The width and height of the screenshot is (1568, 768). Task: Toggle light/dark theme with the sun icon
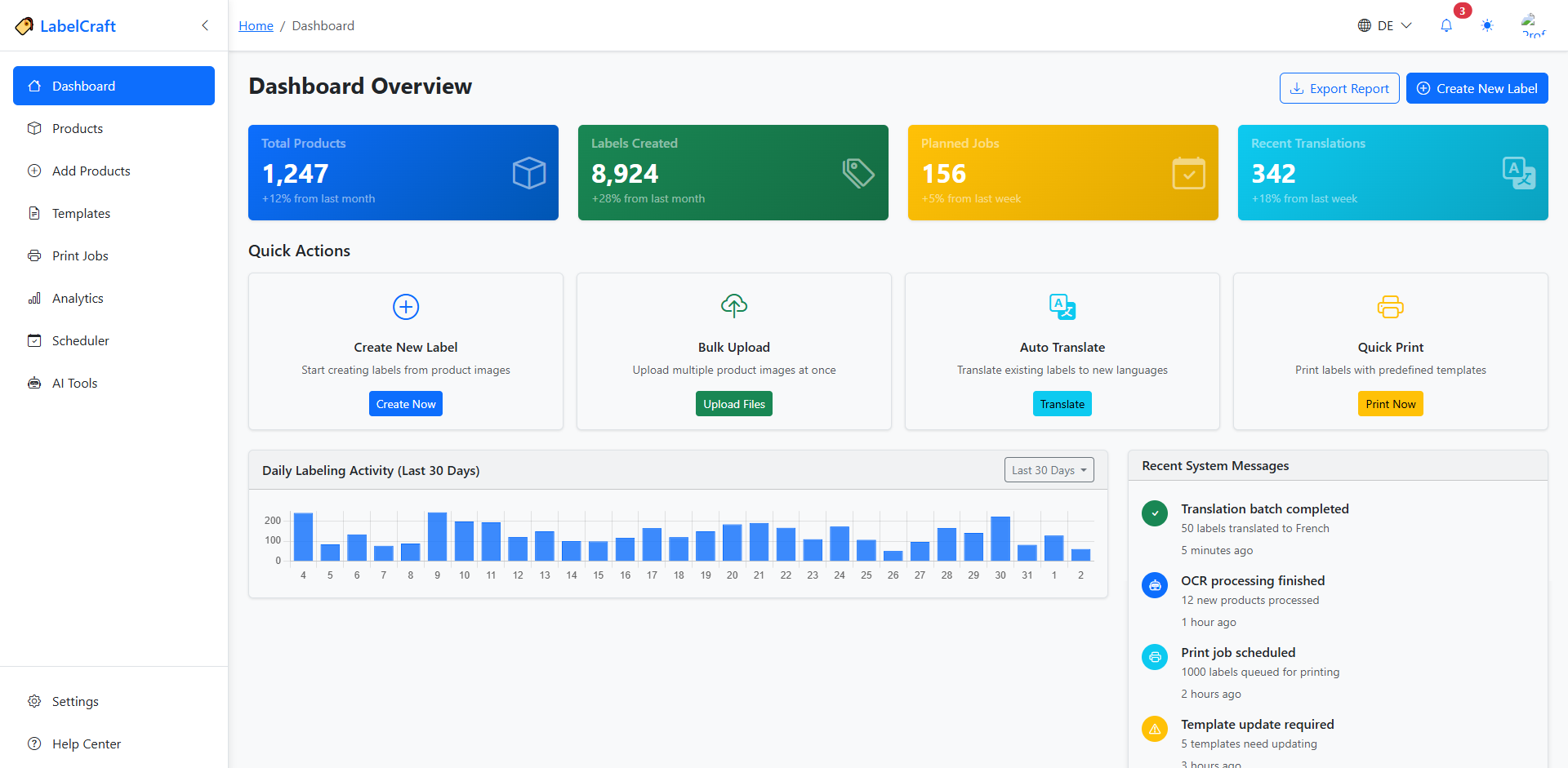tap(1487, 25)
